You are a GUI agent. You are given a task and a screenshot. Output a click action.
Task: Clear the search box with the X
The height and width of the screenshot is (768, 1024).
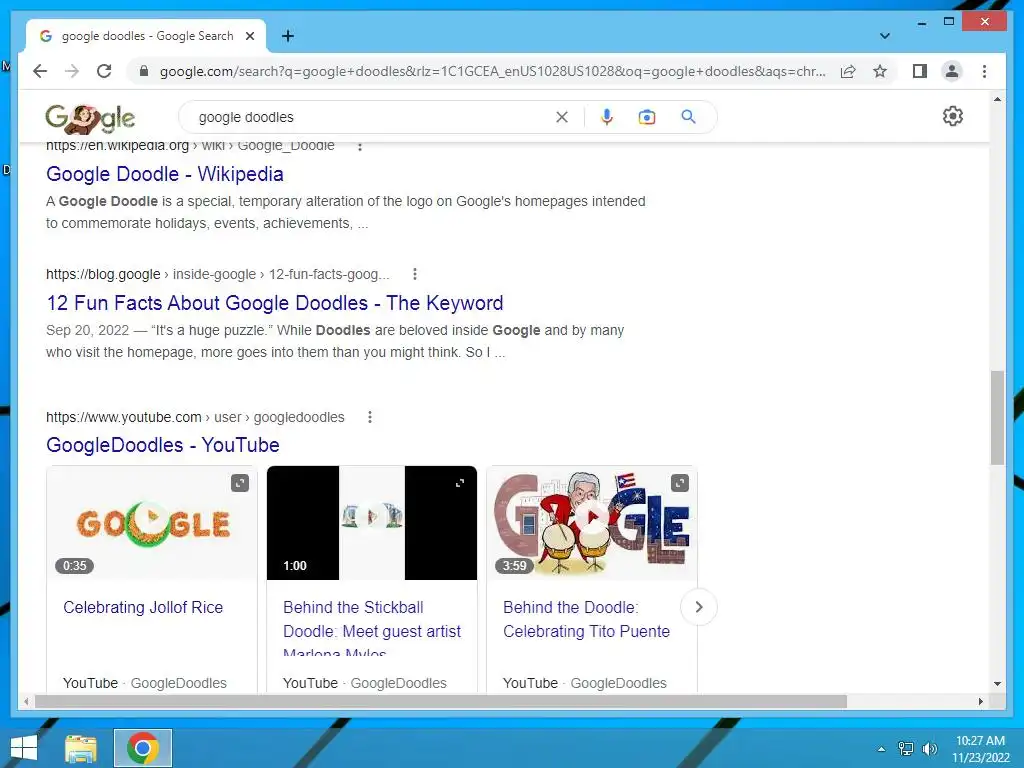point(562,117)
